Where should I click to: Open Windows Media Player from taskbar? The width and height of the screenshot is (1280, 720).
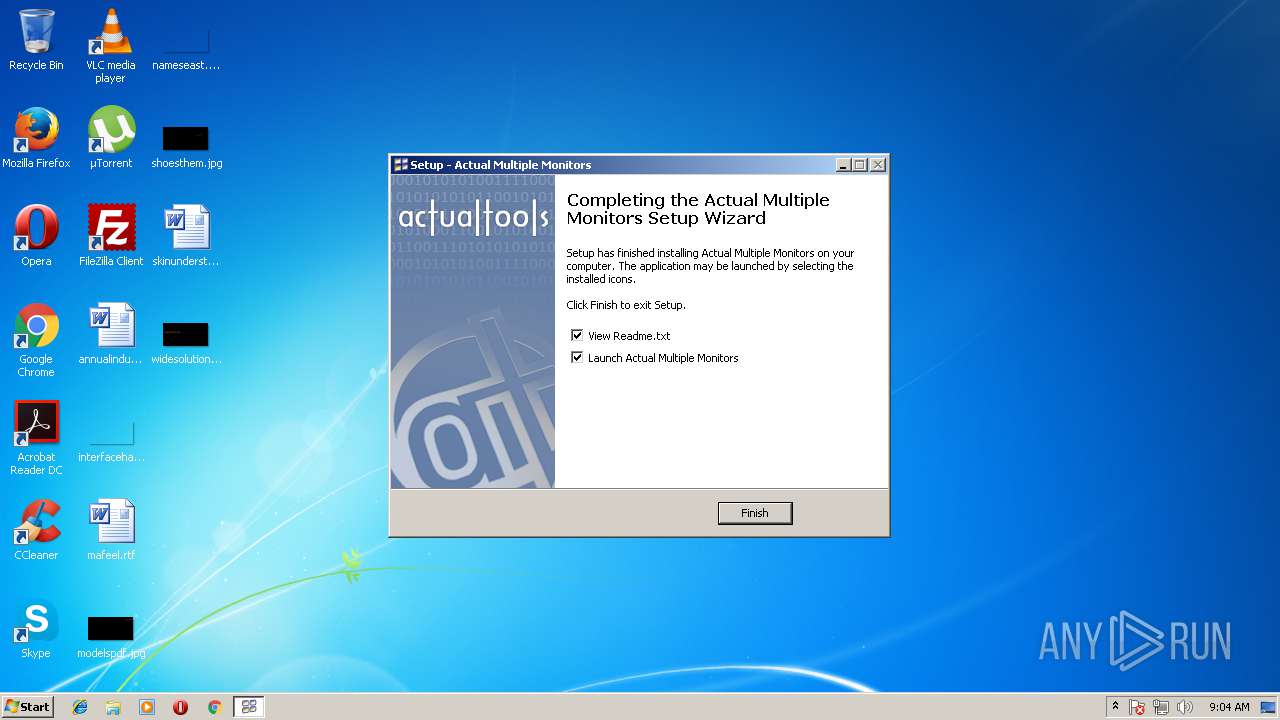(x=147, y=707)
